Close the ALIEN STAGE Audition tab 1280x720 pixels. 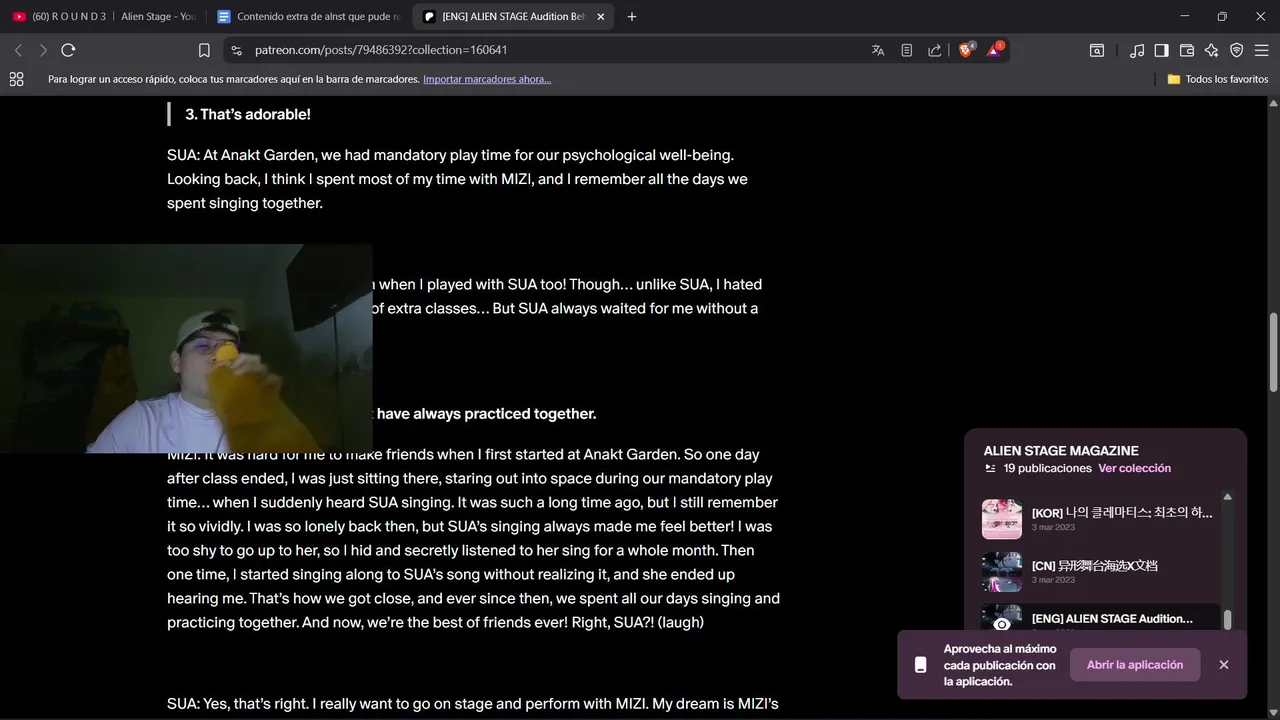[x=601, y=16]
